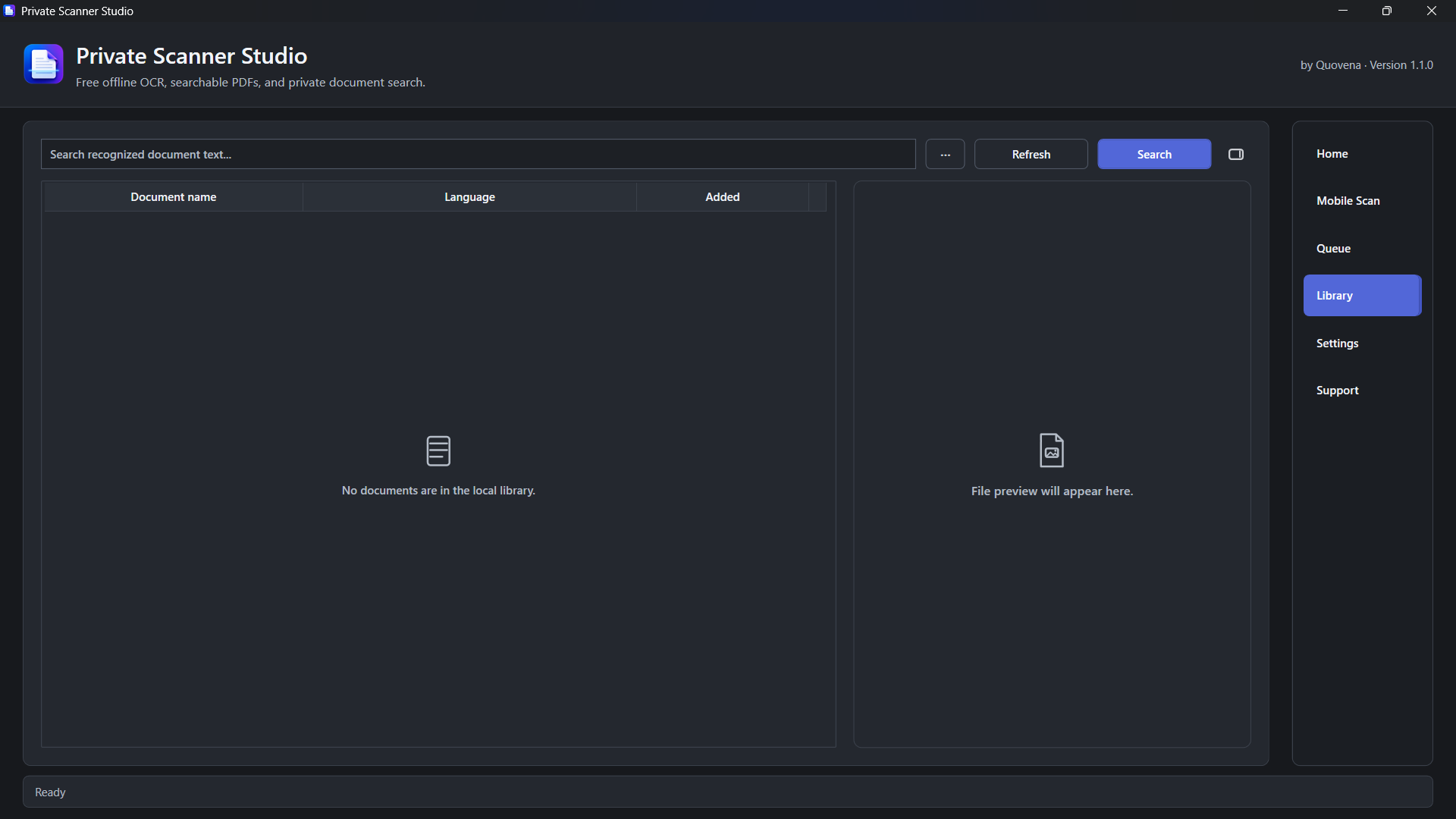Image resolution: width=1456 pixels, height=819 pixels.
Task: Click 'No documents are in the local library.' text
Action: tap(438, 491)
